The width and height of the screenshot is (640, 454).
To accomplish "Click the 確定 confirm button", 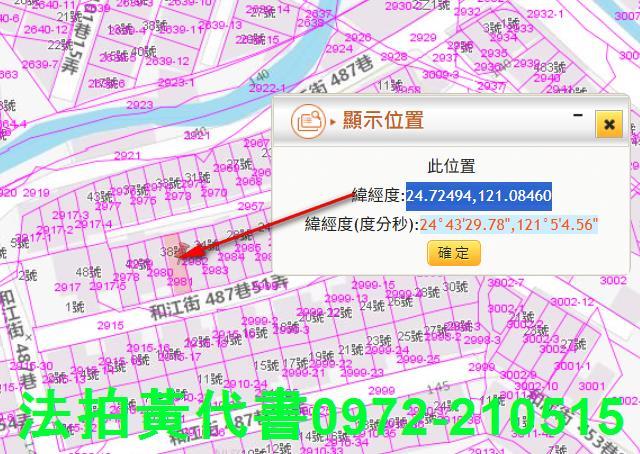I will pyautogui.click(x=453, y=253).
